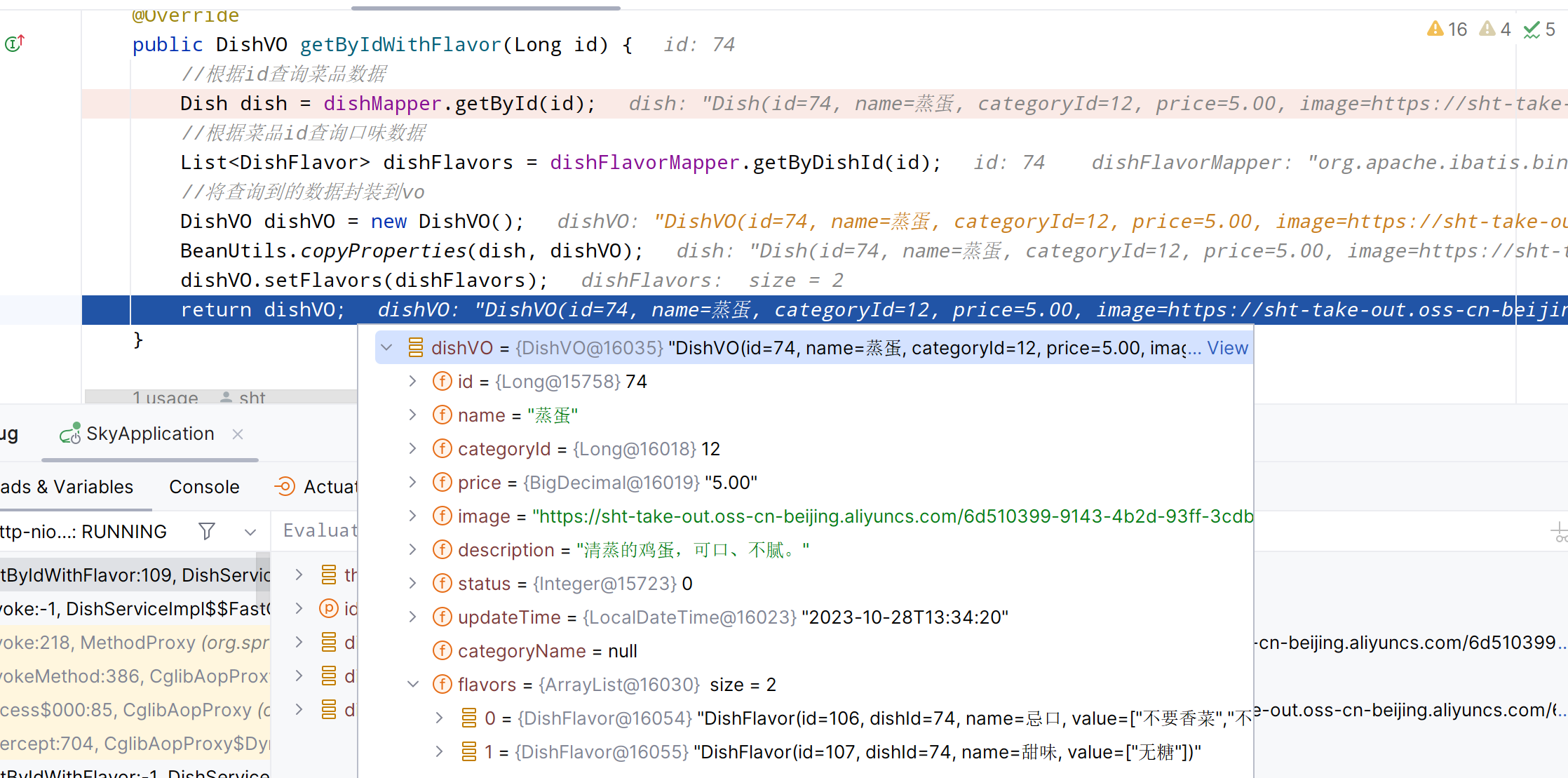
Task: Click the horizontal scrollbar above the editor
Action: click(x=485, y=8)
